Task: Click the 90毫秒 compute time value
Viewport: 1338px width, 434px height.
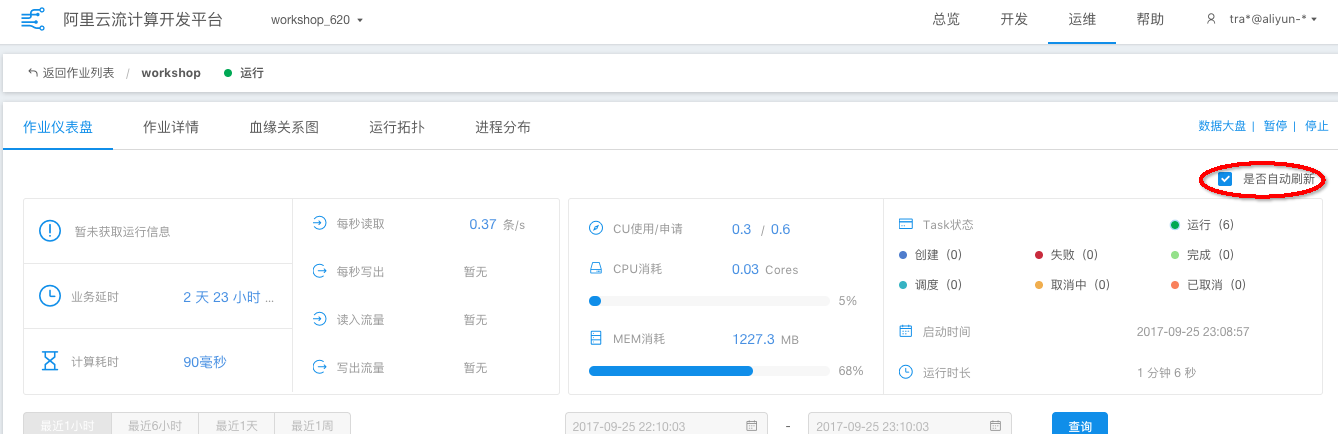Action: (205, 362)
